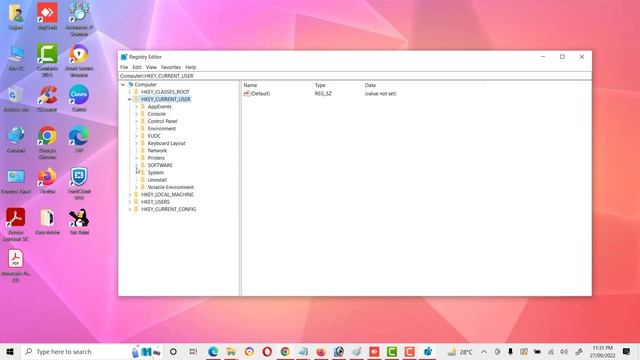This screenshot has width=640, height=360.
Task: Expand the AppEvents subkey
Action: 136,107
